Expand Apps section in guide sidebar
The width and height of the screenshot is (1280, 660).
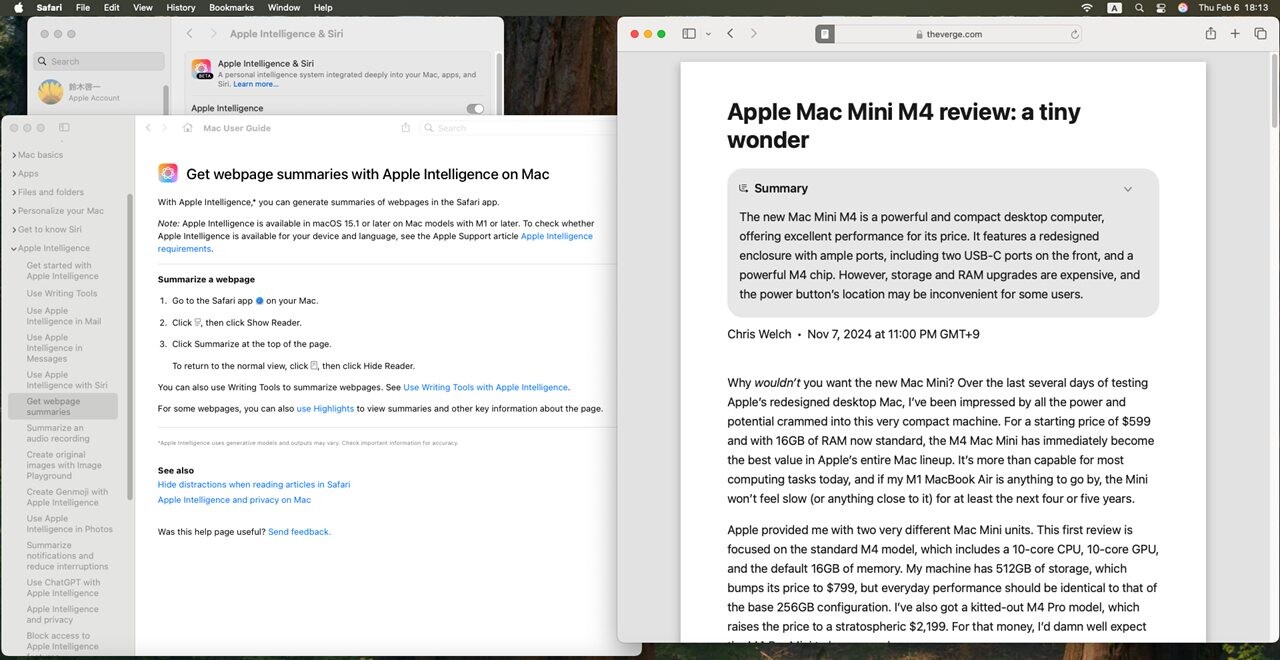tap(14, 174)
